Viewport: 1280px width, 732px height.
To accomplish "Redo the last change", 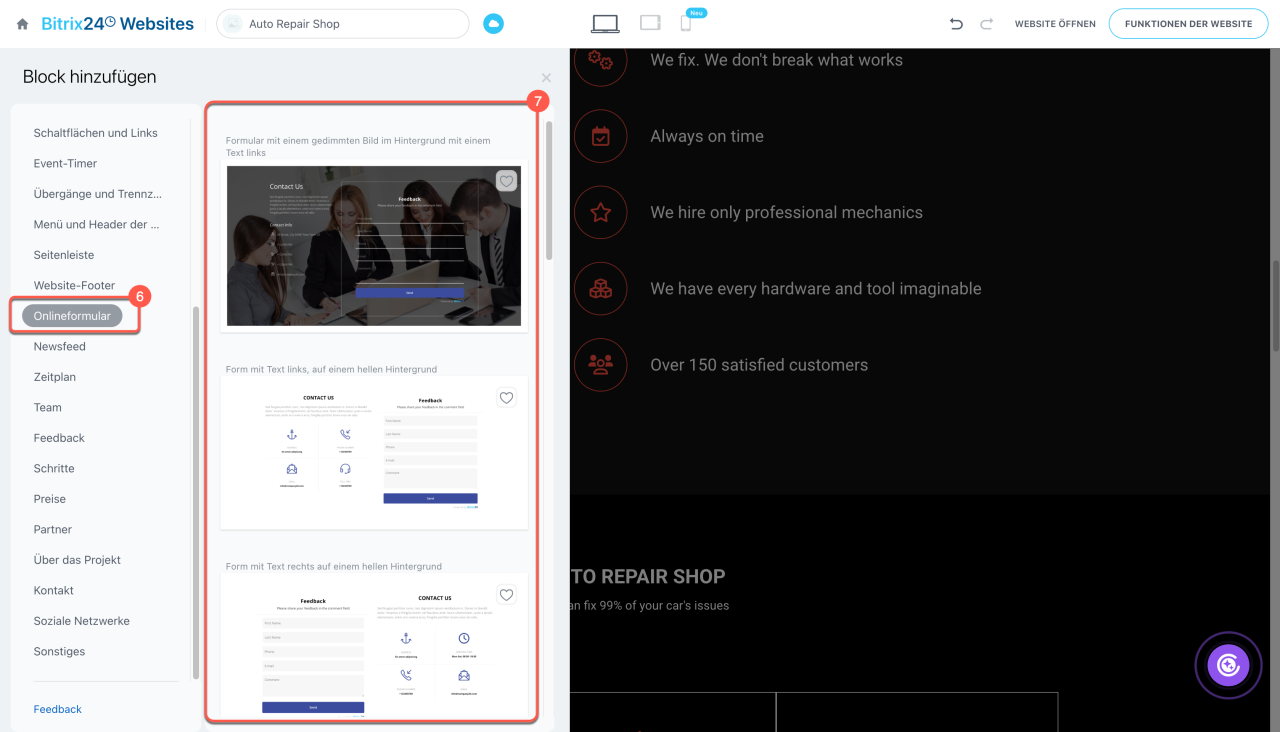I will [987, 24].
